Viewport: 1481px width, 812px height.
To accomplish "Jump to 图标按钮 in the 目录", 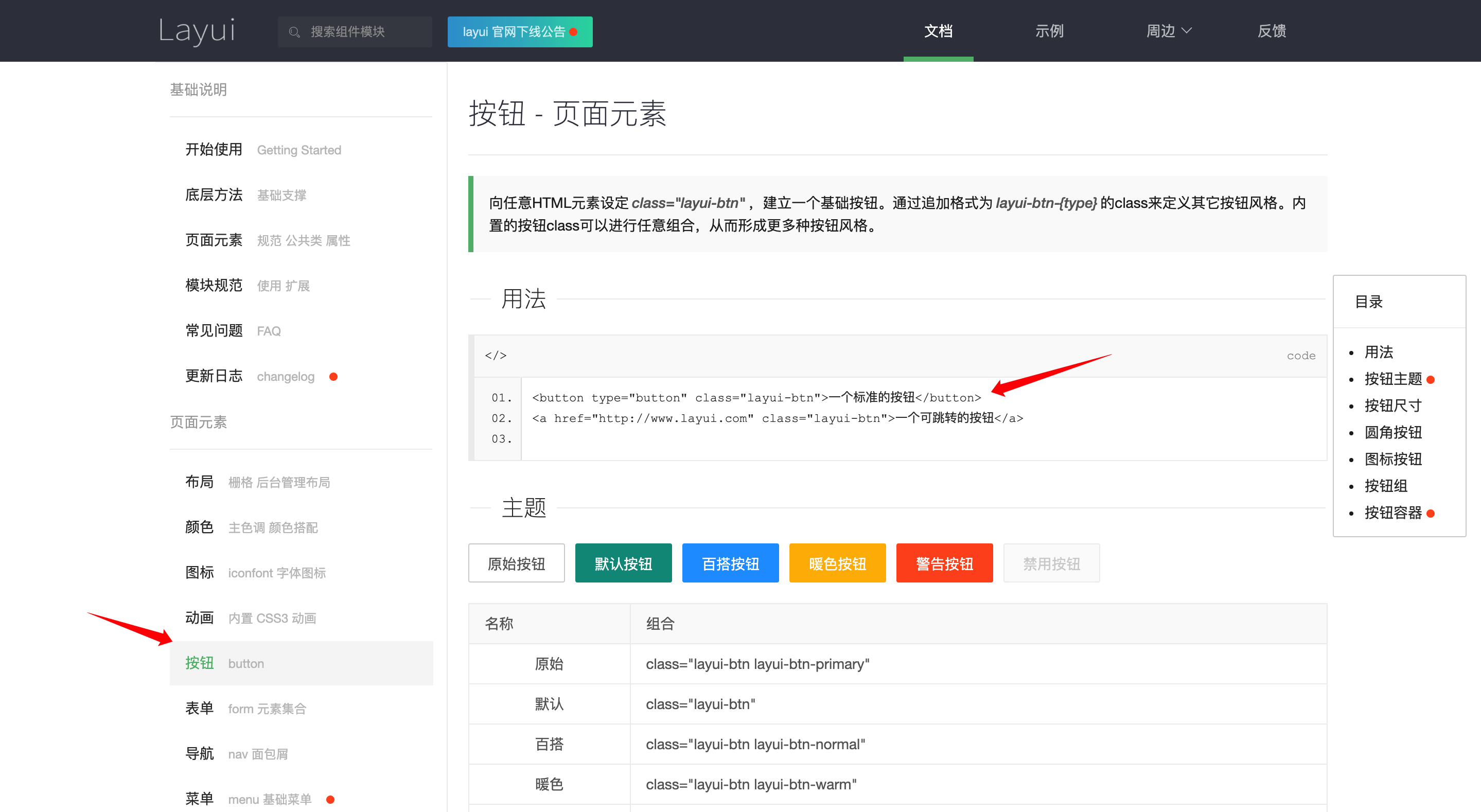I will coord(1393,459).
